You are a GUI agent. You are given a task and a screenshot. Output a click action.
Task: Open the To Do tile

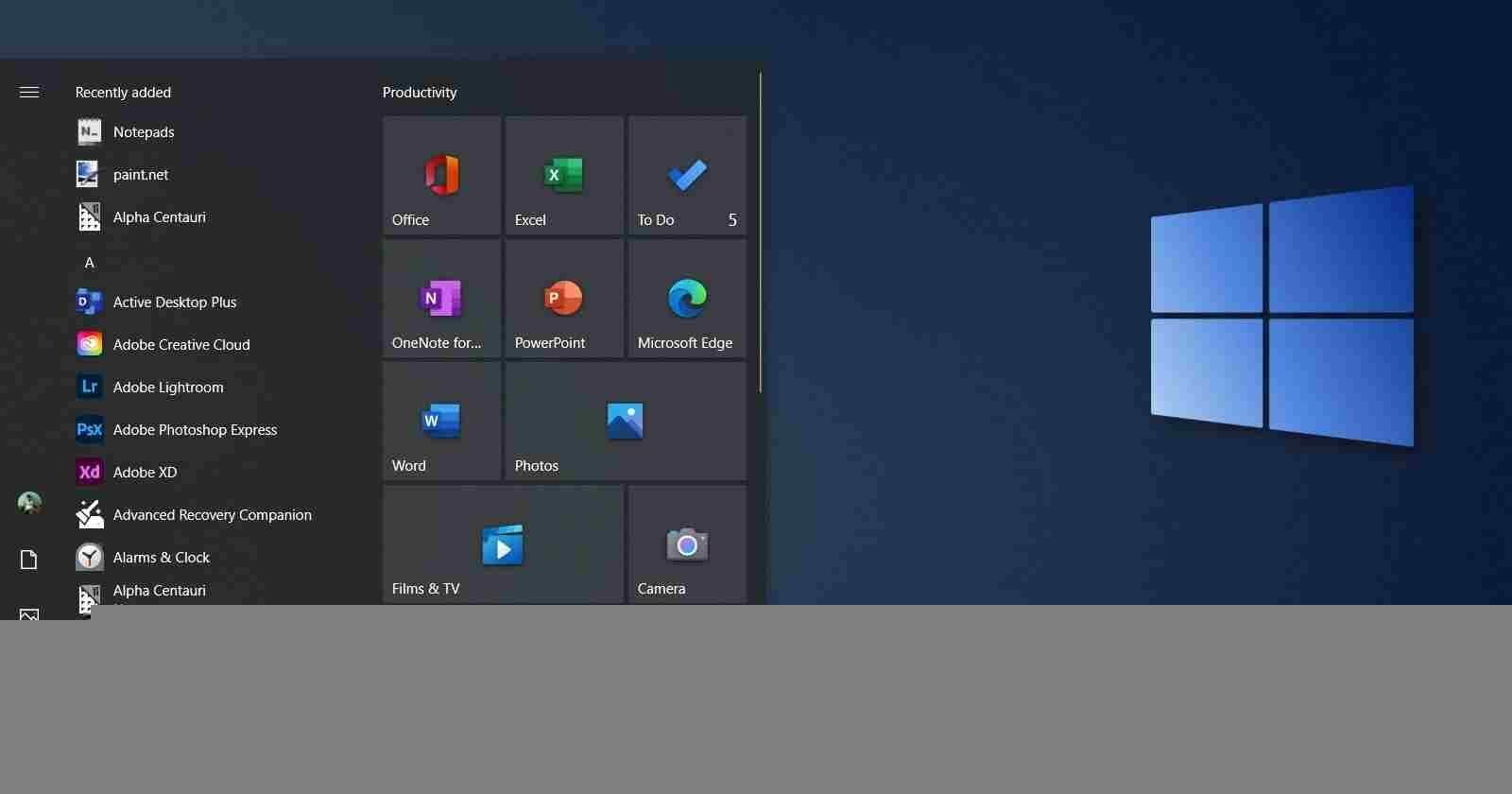687,175
